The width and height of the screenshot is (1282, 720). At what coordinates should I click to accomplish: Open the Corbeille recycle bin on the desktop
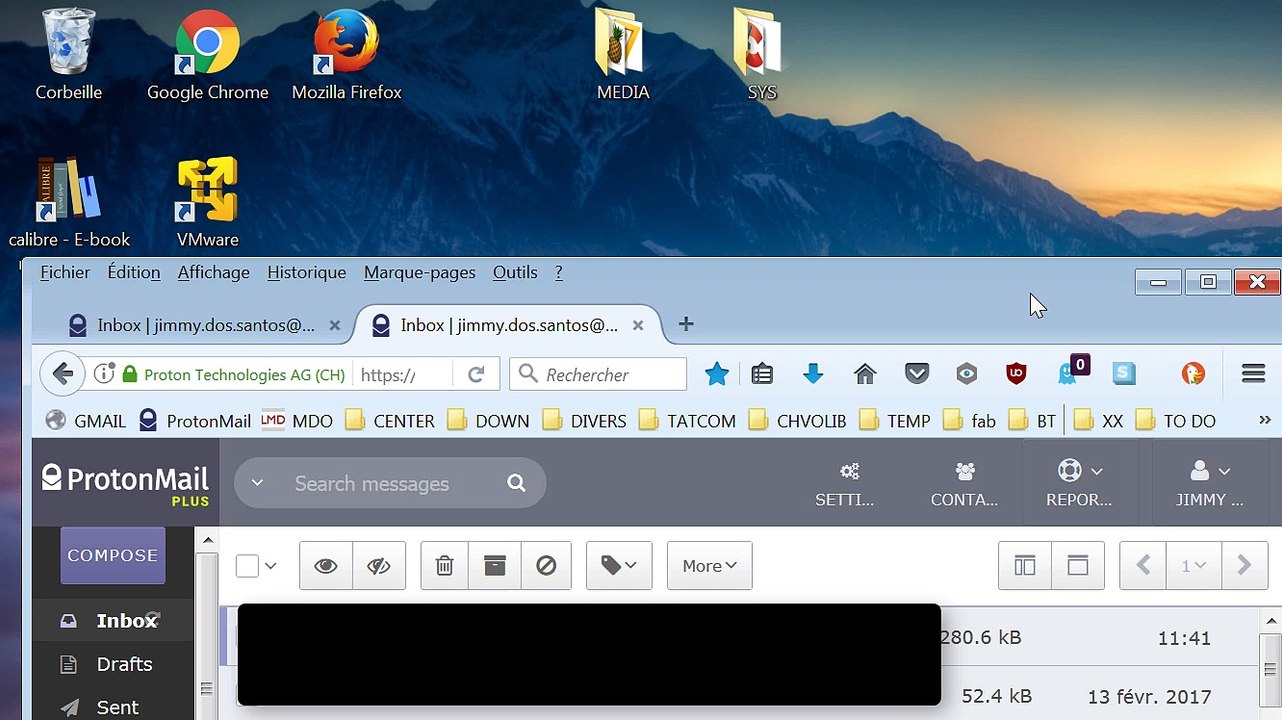68,55
